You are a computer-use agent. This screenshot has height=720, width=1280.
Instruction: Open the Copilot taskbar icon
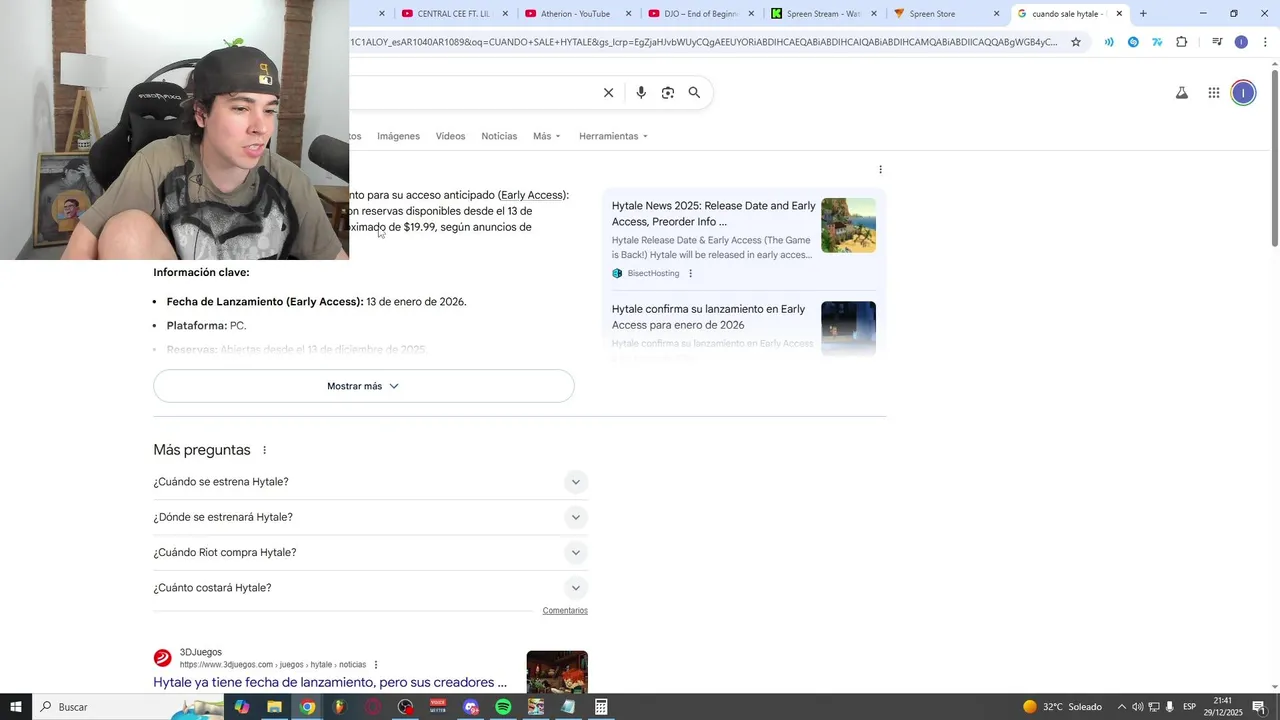[242, 707]
